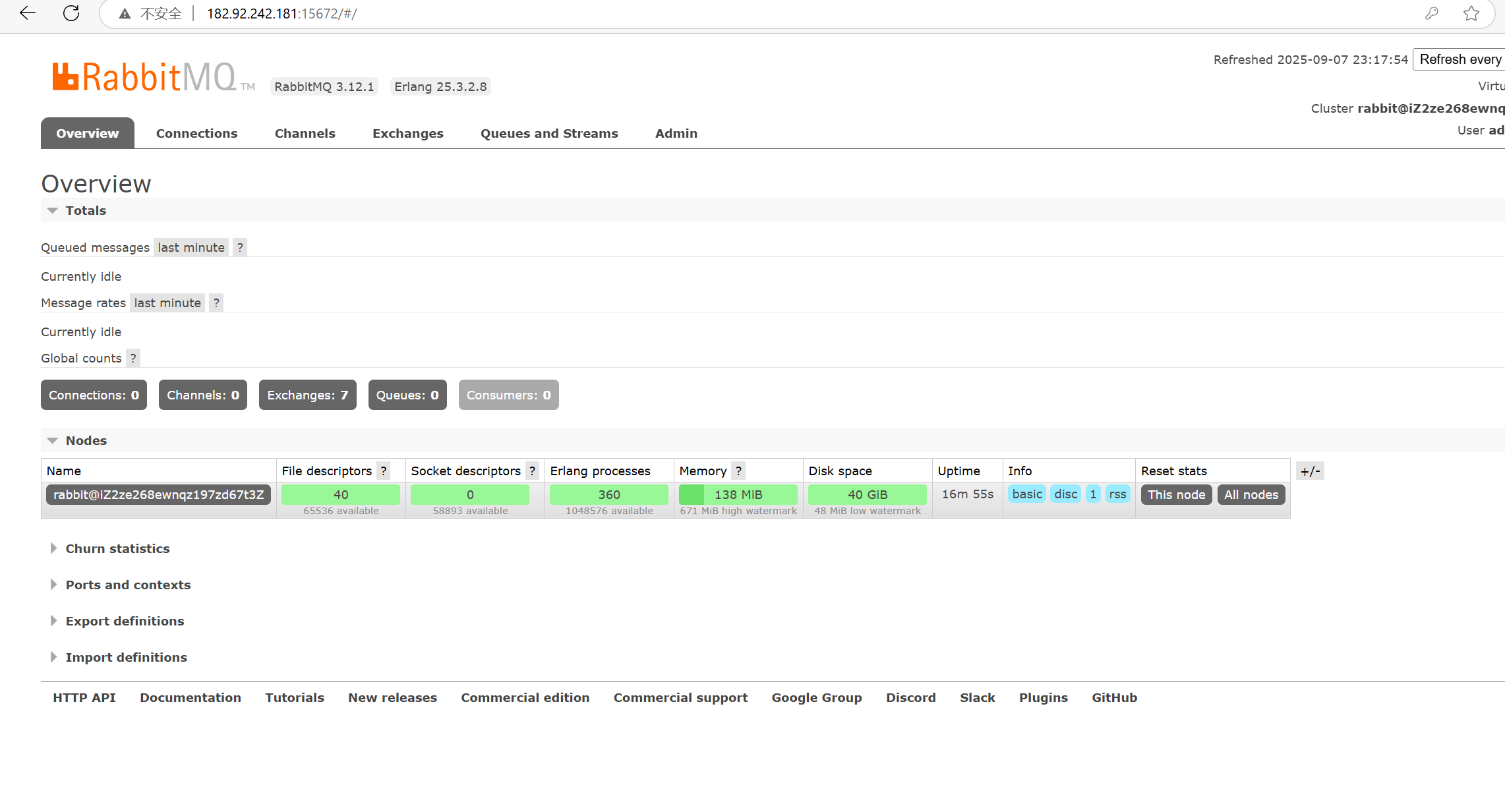This screenshot has width=1505, height=812.
Task: Click the basic info tag
Action: point(1027,494)
